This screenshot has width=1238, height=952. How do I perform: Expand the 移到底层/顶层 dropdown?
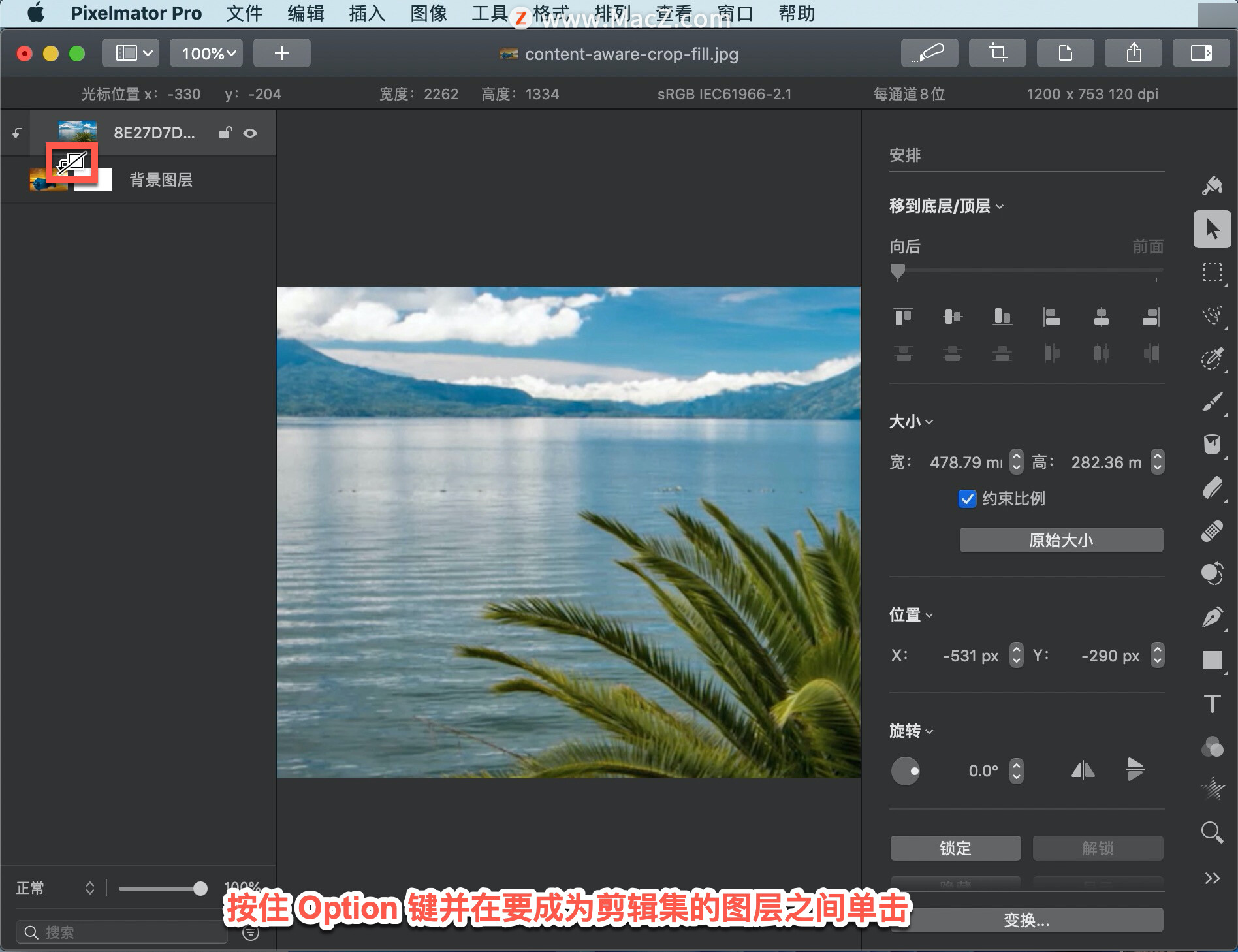click(946, 206)
